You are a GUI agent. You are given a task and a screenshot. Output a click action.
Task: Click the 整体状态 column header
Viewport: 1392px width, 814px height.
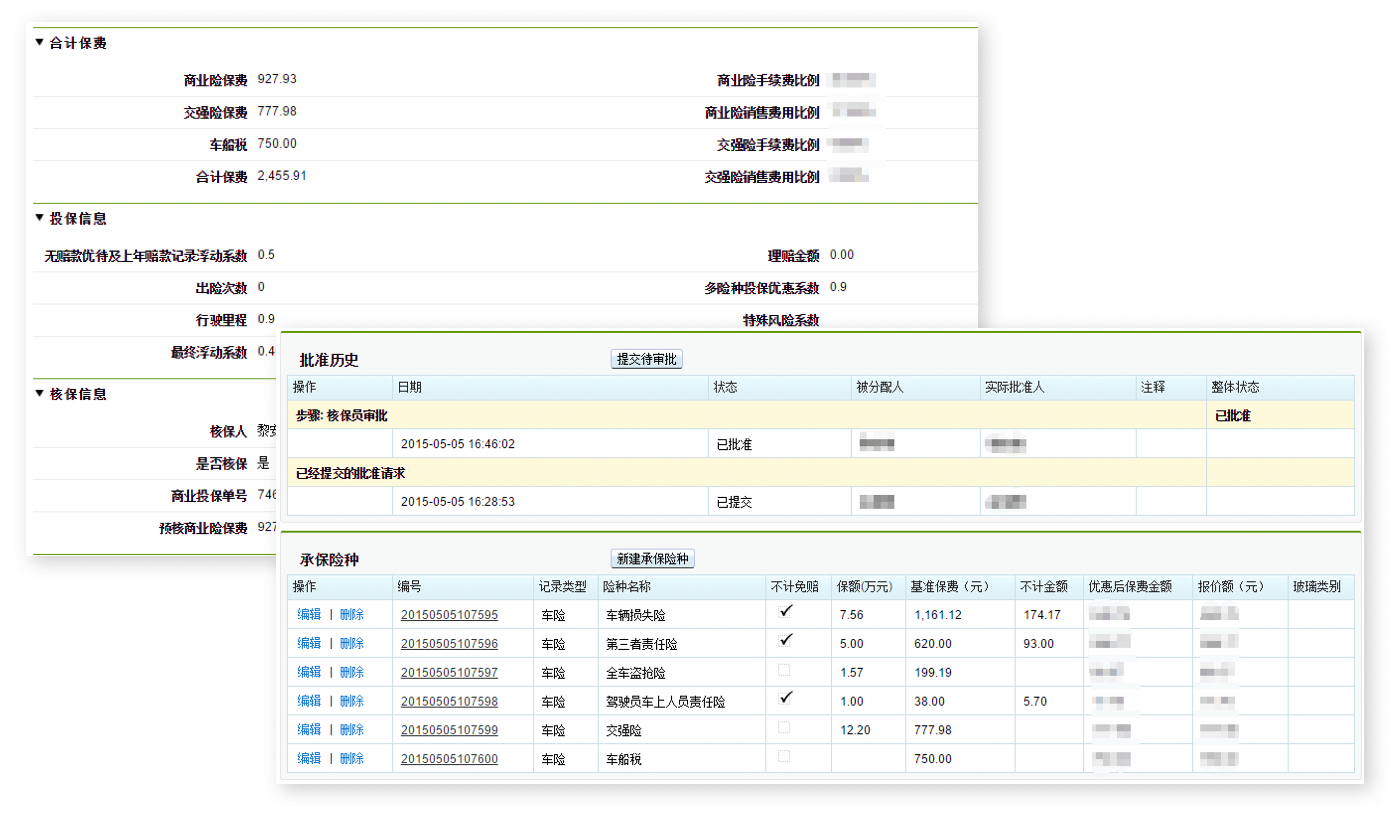coord(1280,387)
